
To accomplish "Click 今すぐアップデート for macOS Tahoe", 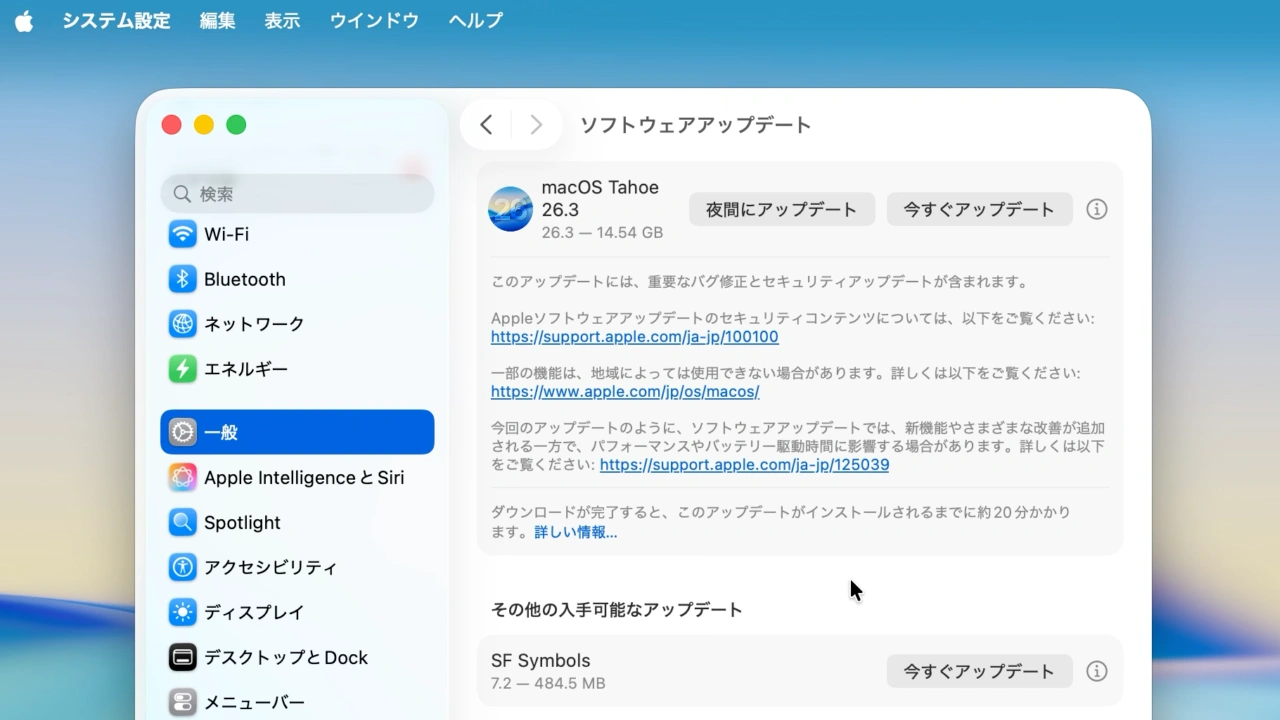I will (x=979, y=209).
